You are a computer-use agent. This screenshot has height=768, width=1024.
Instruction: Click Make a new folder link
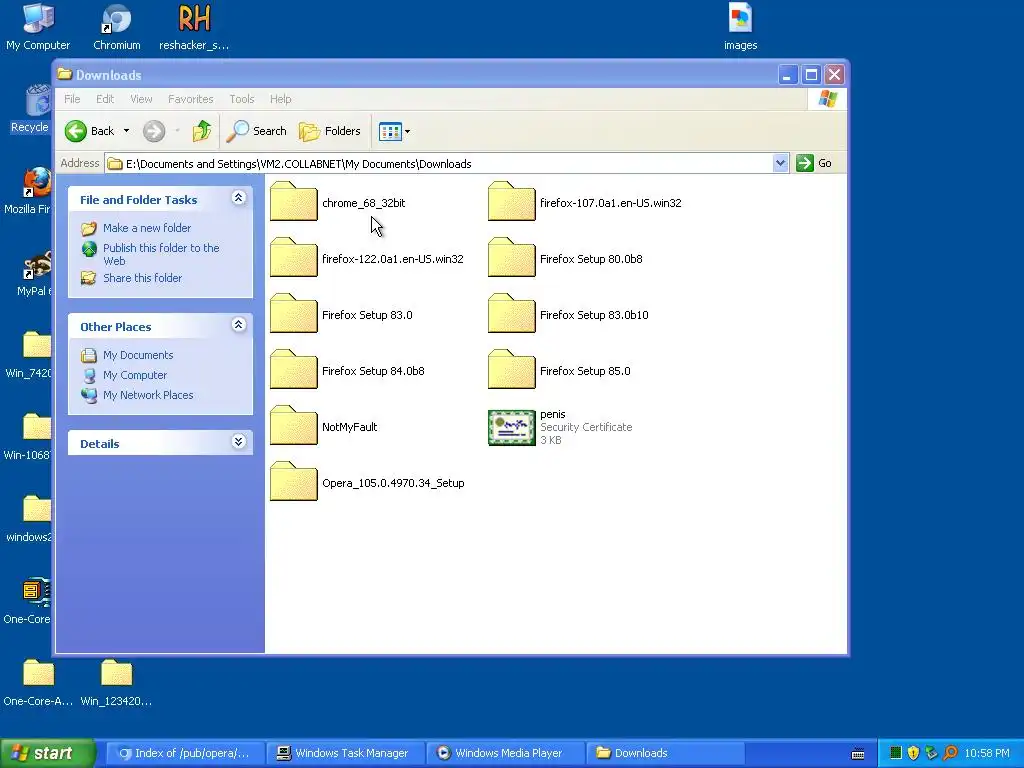coord(147,228)
